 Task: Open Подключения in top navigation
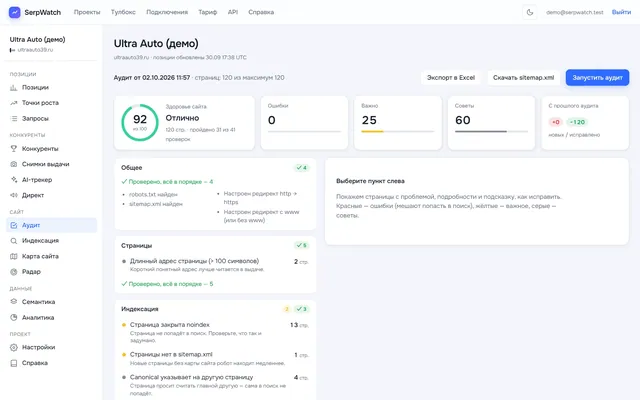tap(167, 12)
